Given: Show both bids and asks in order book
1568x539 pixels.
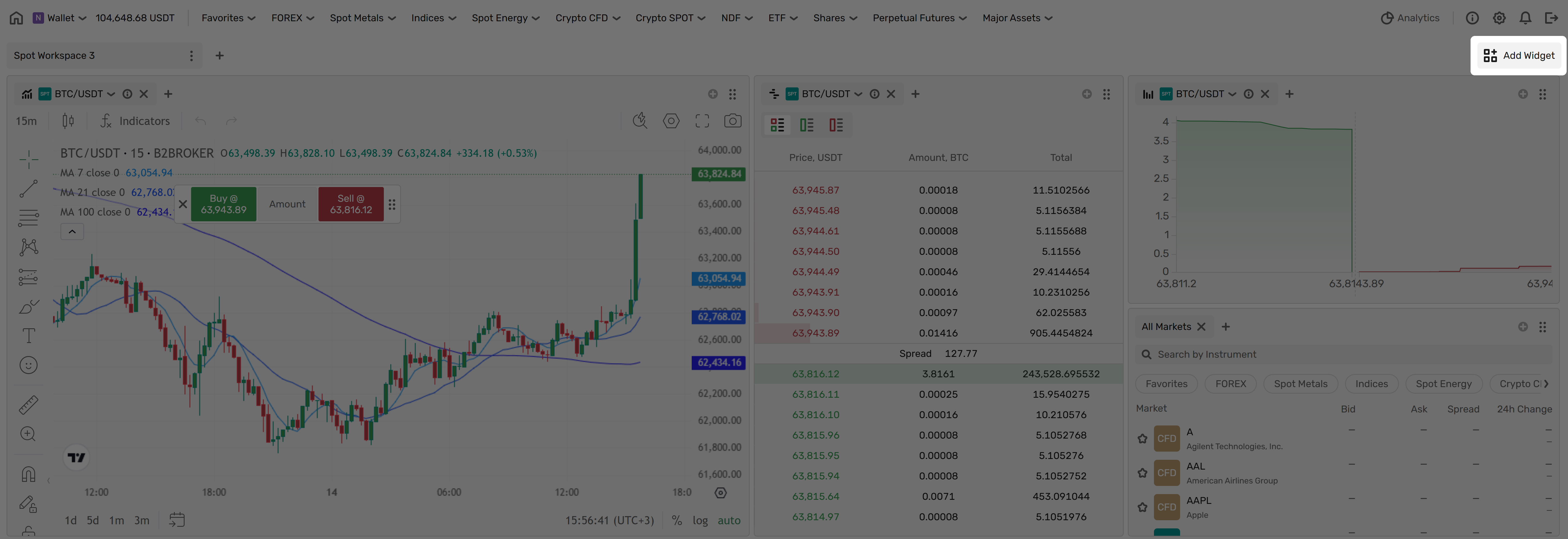Looking at the screenshot, I should [777, 125].
